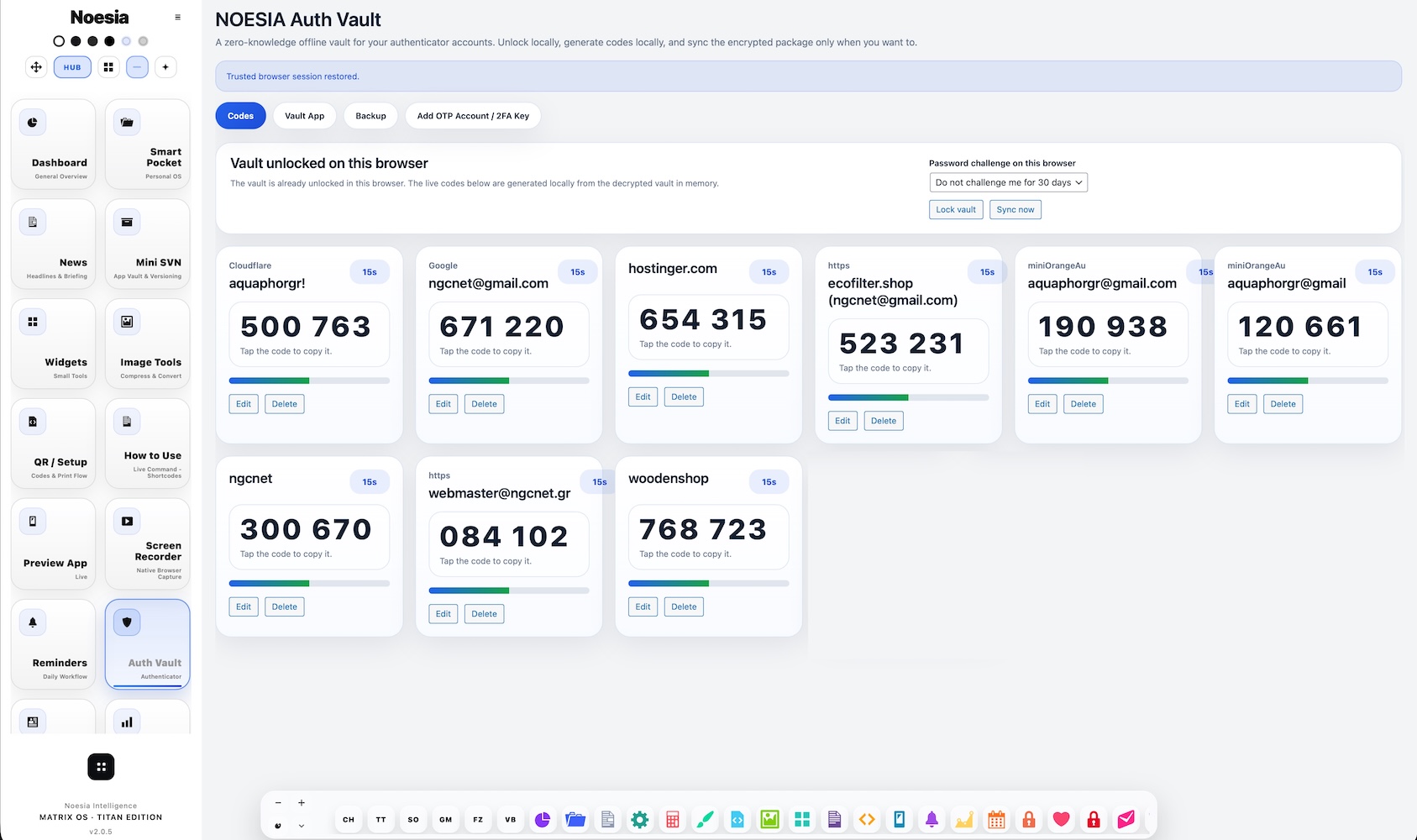1417x840 pixels.
Task: Click the purple bell dock icon
Action: tap(932, 819)
